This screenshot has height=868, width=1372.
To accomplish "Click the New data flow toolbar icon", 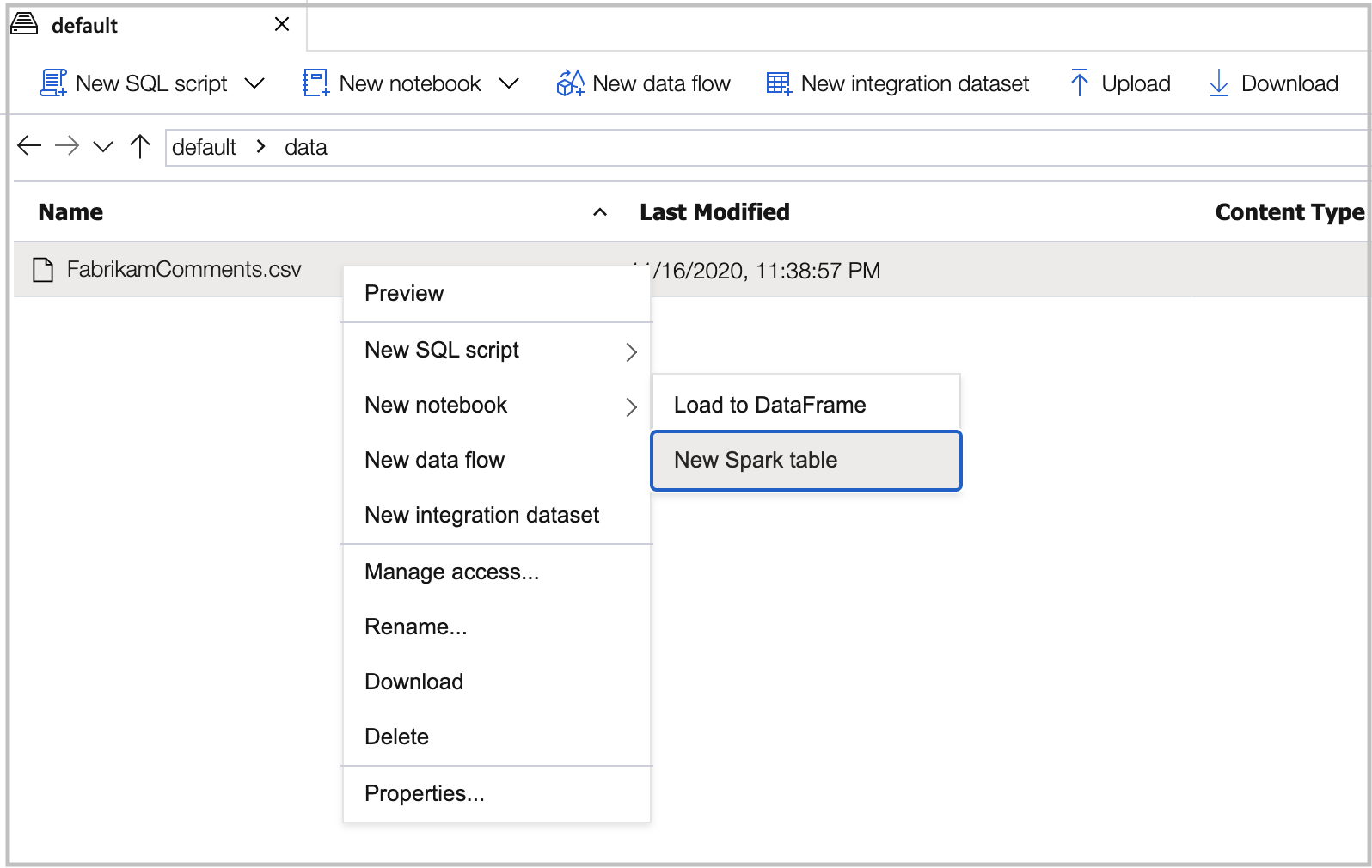I will coord(571,83).
